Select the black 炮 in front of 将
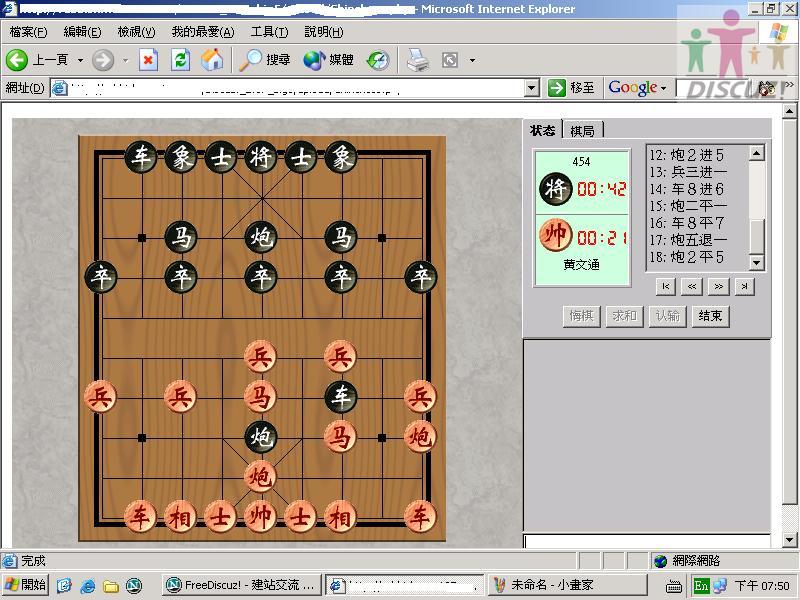Image resolution: width=800 pixels, height=600 pixels. (260, 237)
